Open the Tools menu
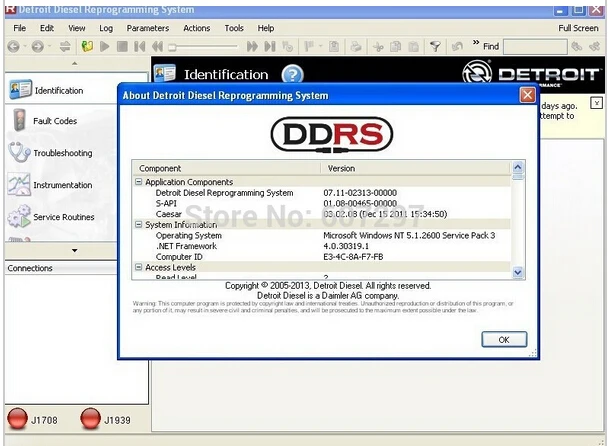This screenshot has height=446, width=608. 234,28
